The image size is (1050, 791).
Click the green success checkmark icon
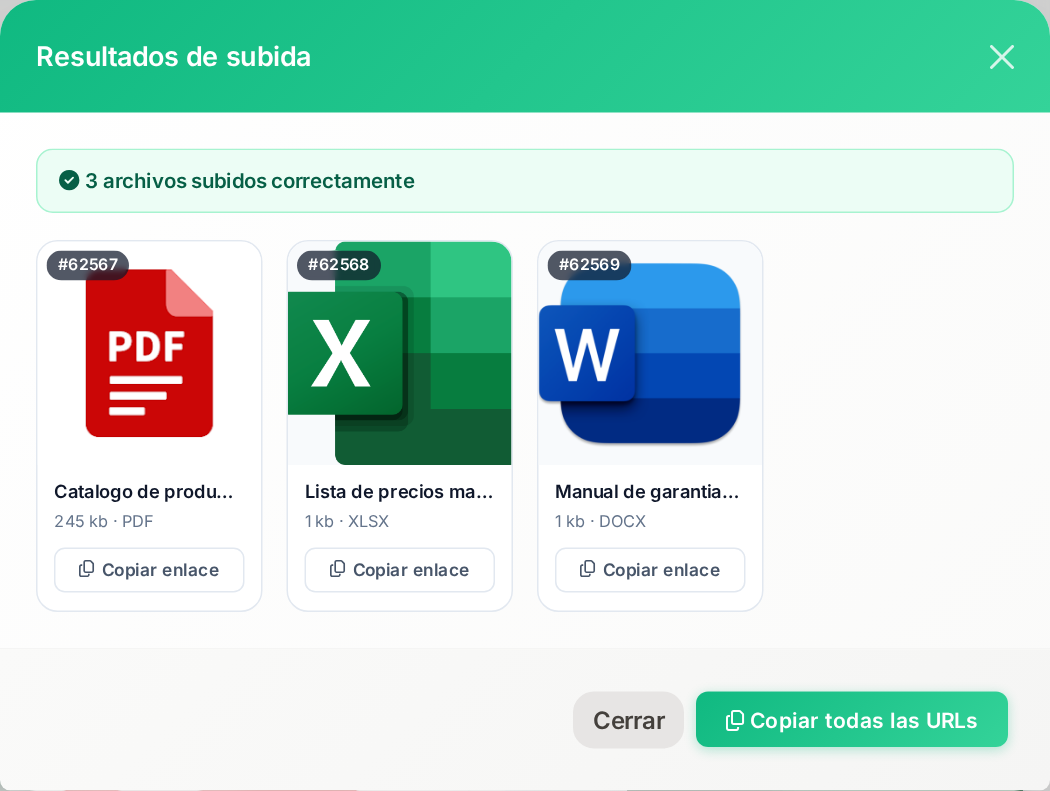(69, 180)
